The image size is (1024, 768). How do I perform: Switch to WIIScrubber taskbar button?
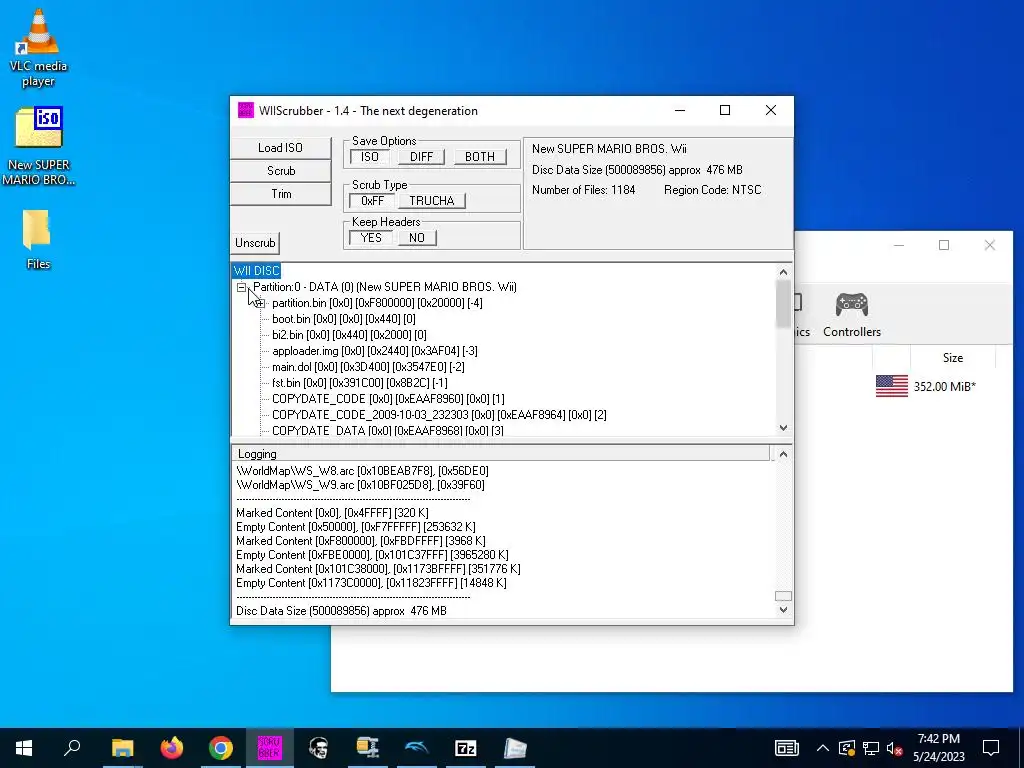point(269,748)
